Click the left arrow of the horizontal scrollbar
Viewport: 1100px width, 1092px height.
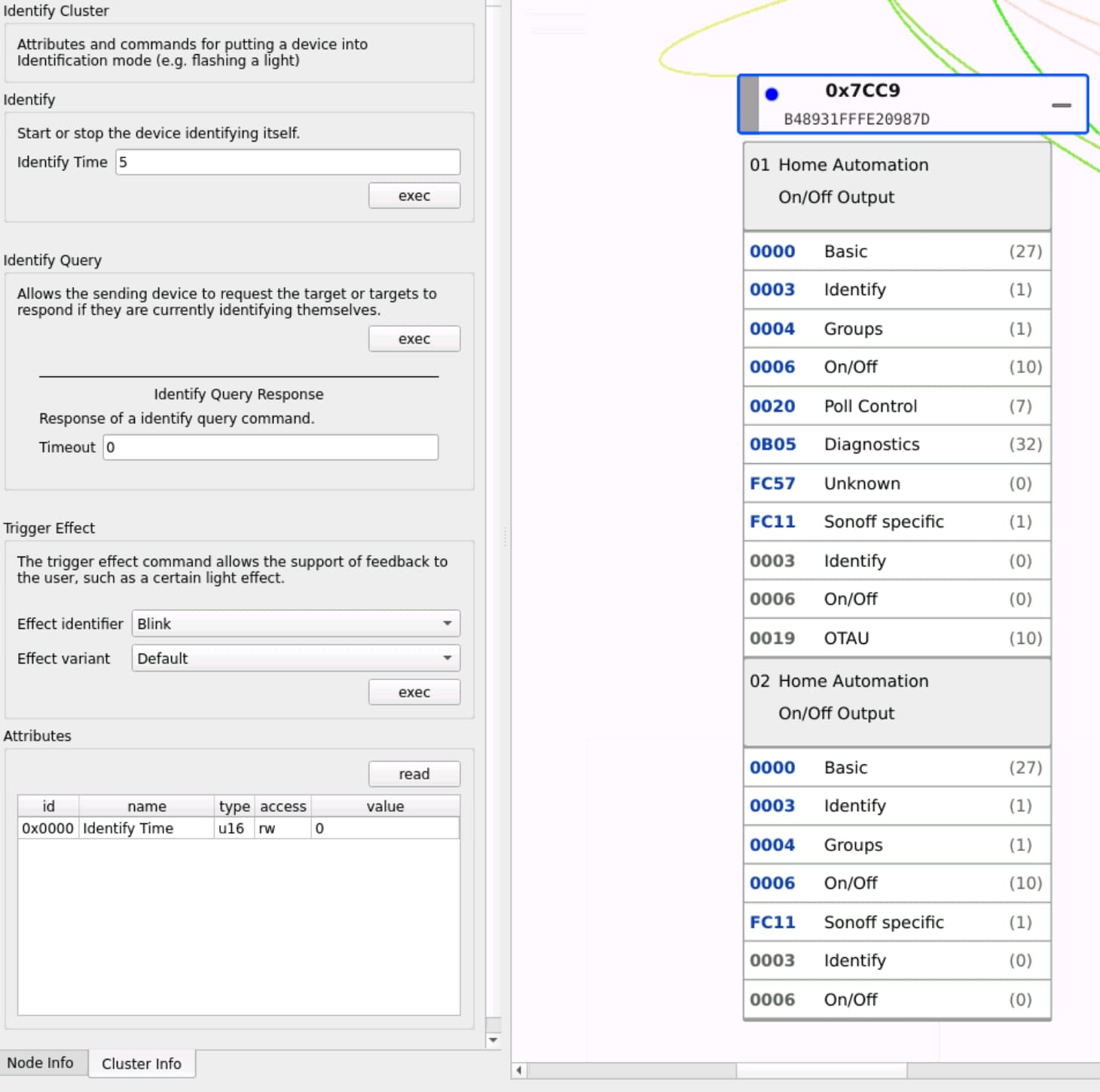519,1070
